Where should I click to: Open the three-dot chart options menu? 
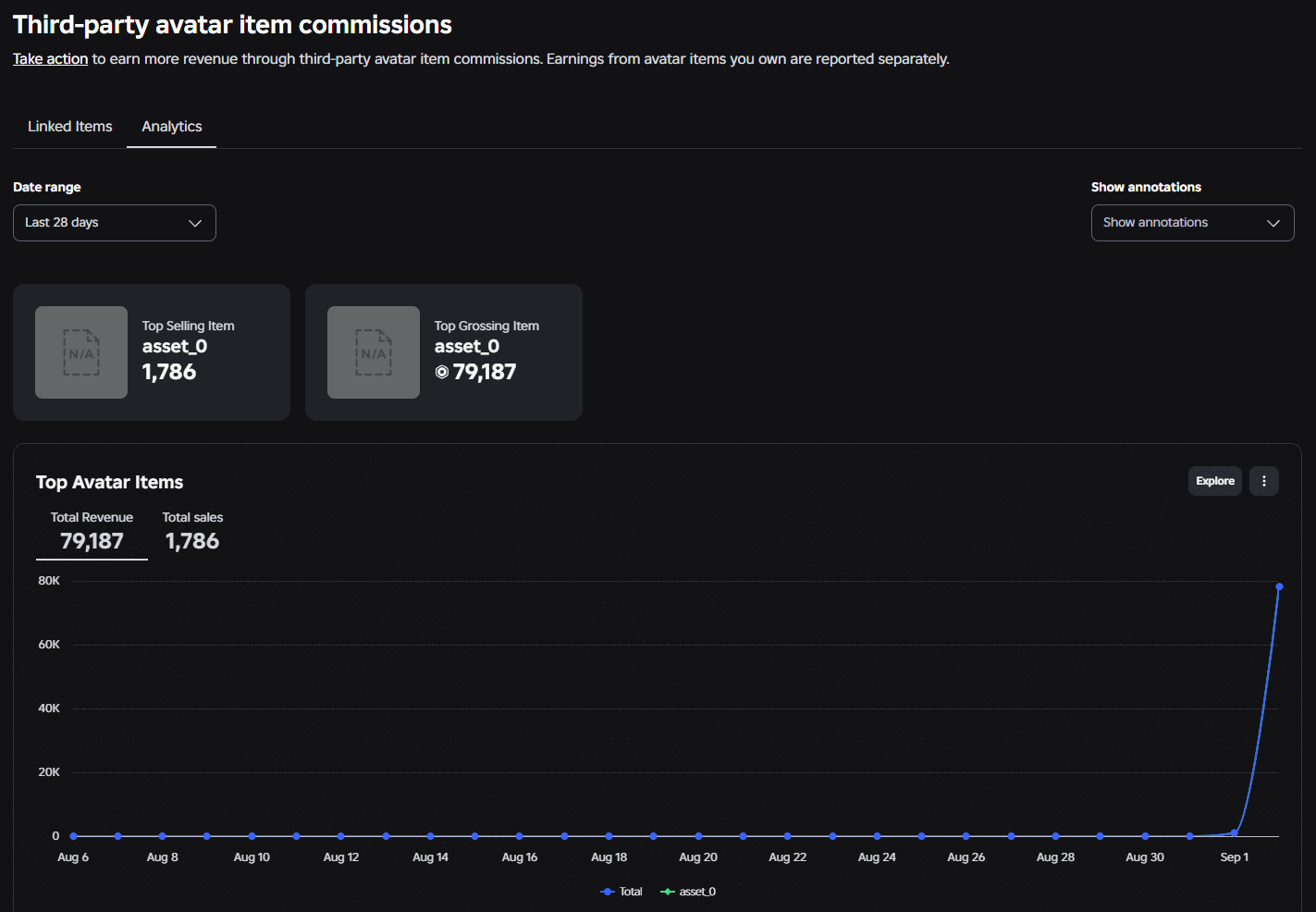pyautogui.click(x=1263, y=481)
